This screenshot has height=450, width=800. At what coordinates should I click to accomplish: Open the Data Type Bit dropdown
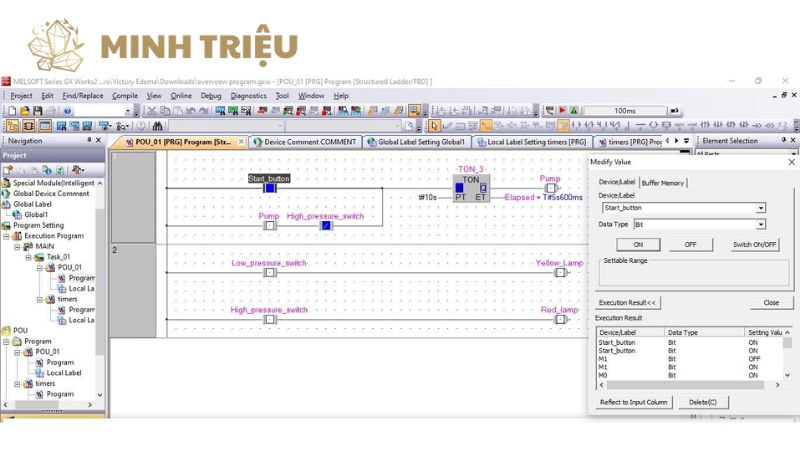(761, 225)
